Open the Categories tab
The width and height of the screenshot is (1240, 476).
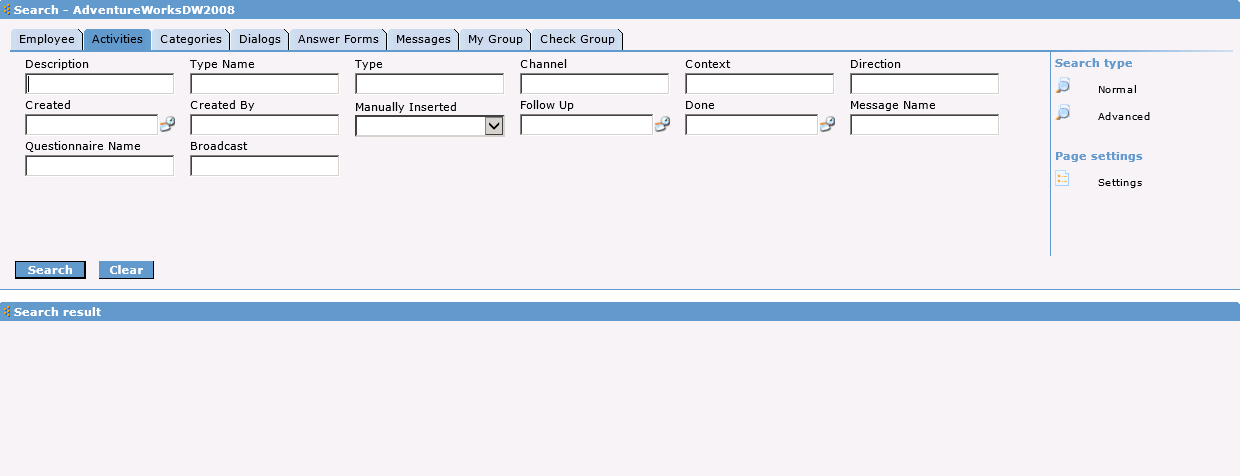pos(191,39)
